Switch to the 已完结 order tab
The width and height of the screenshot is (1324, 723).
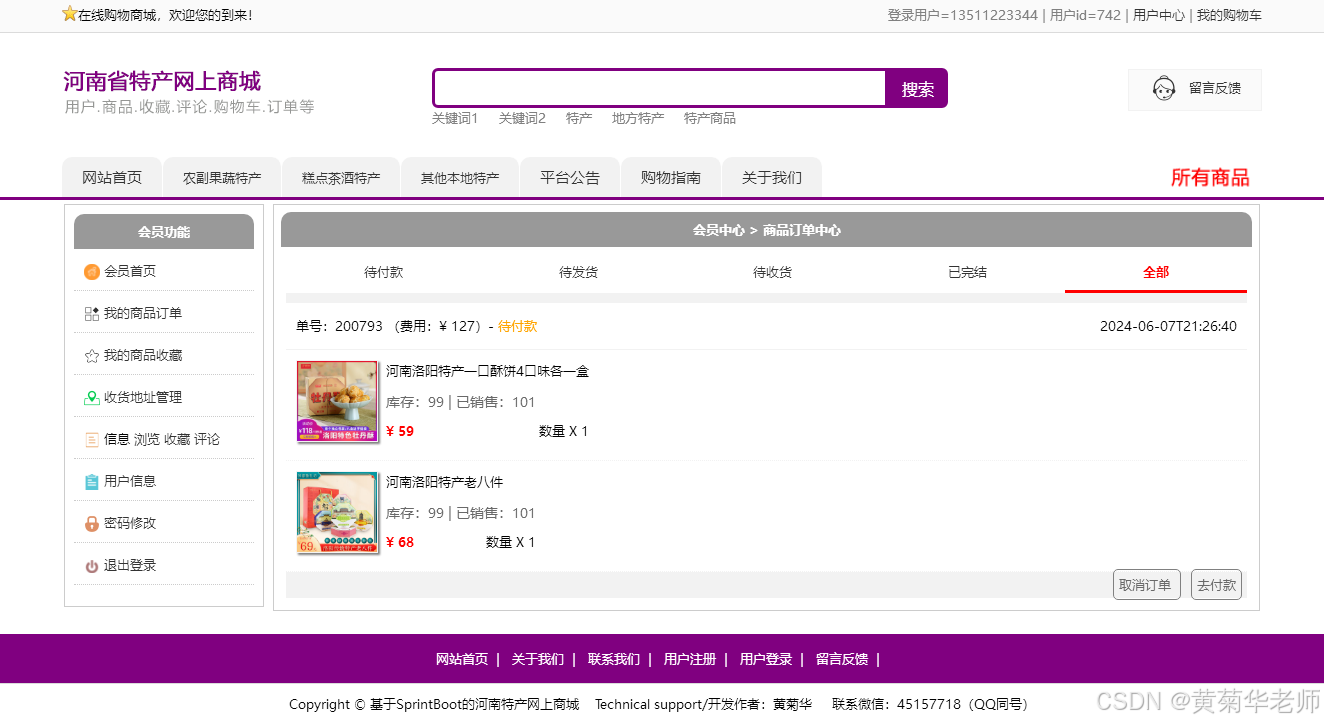point(966,271)
